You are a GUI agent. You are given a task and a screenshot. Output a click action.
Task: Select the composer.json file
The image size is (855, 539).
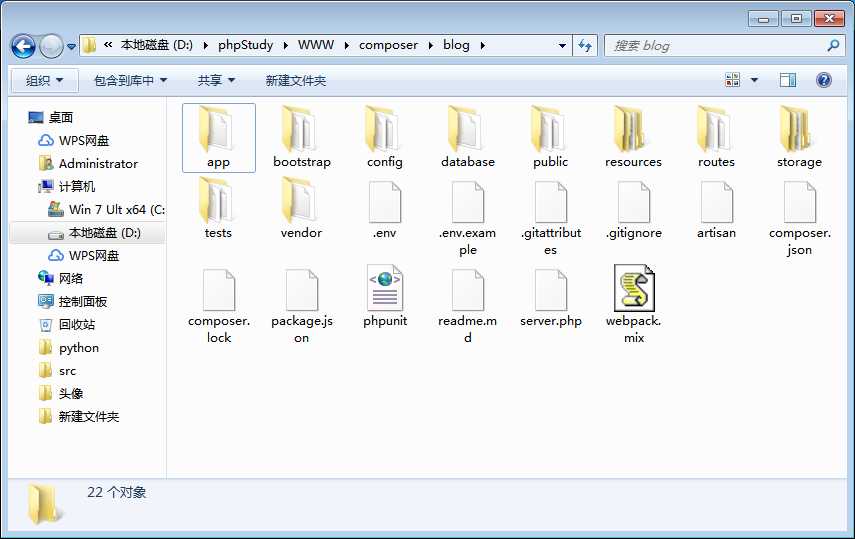799,218
